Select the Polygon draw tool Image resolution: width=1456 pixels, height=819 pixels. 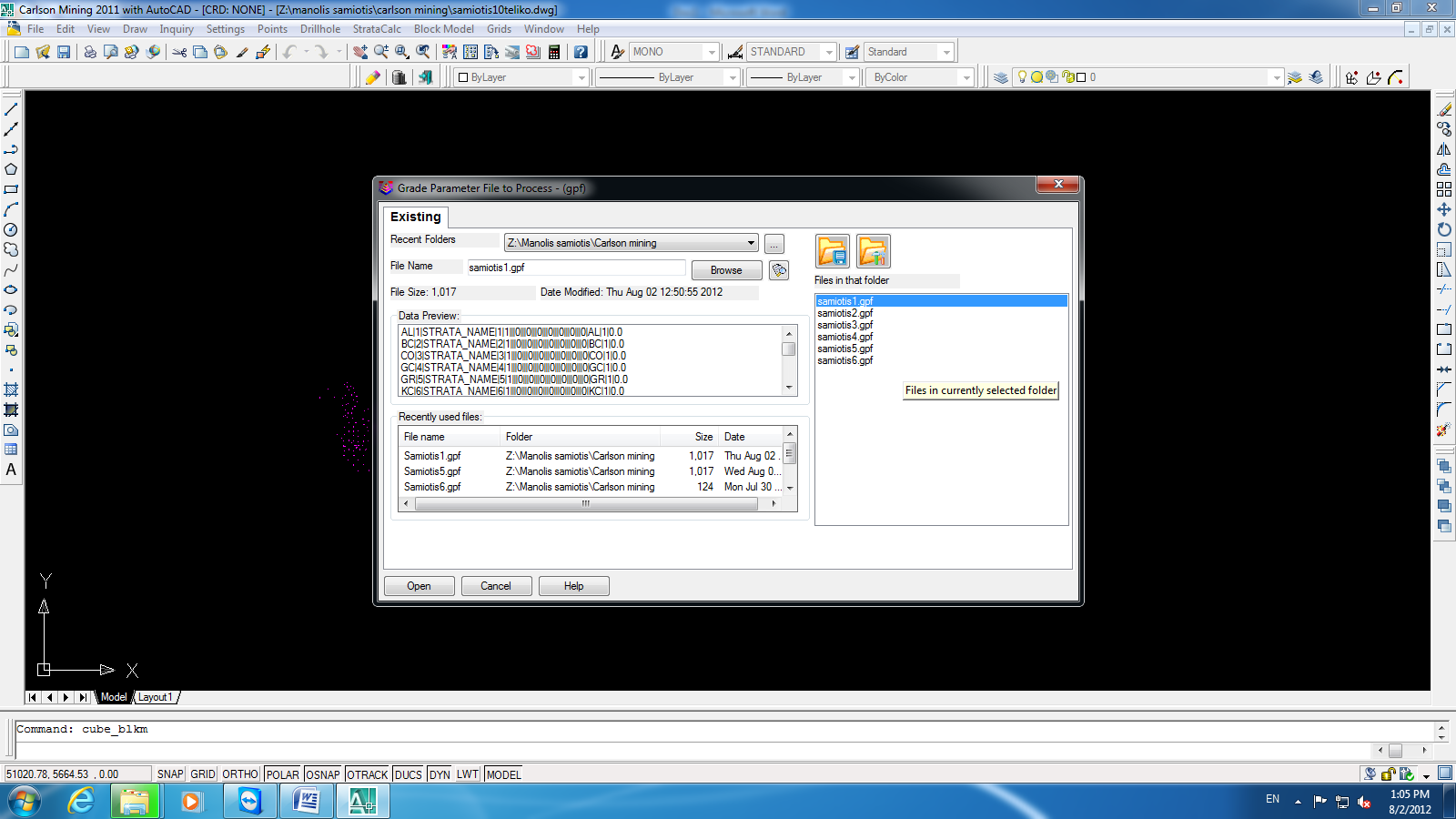11,169
